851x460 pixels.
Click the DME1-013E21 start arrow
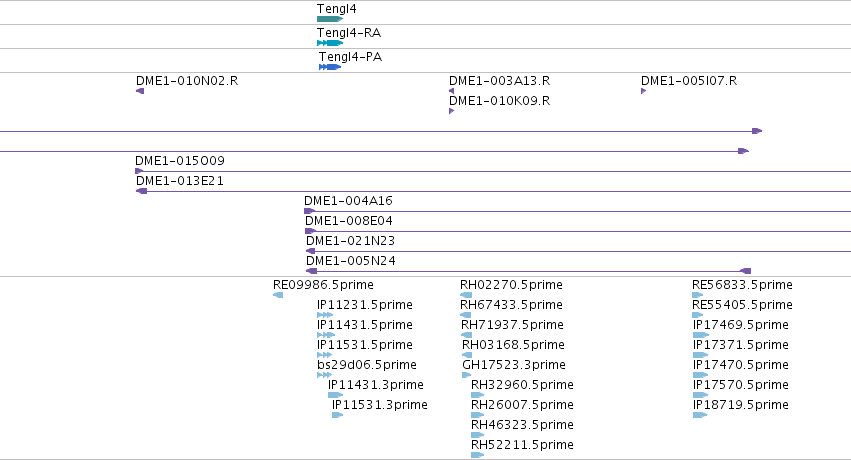pos(141,191)
